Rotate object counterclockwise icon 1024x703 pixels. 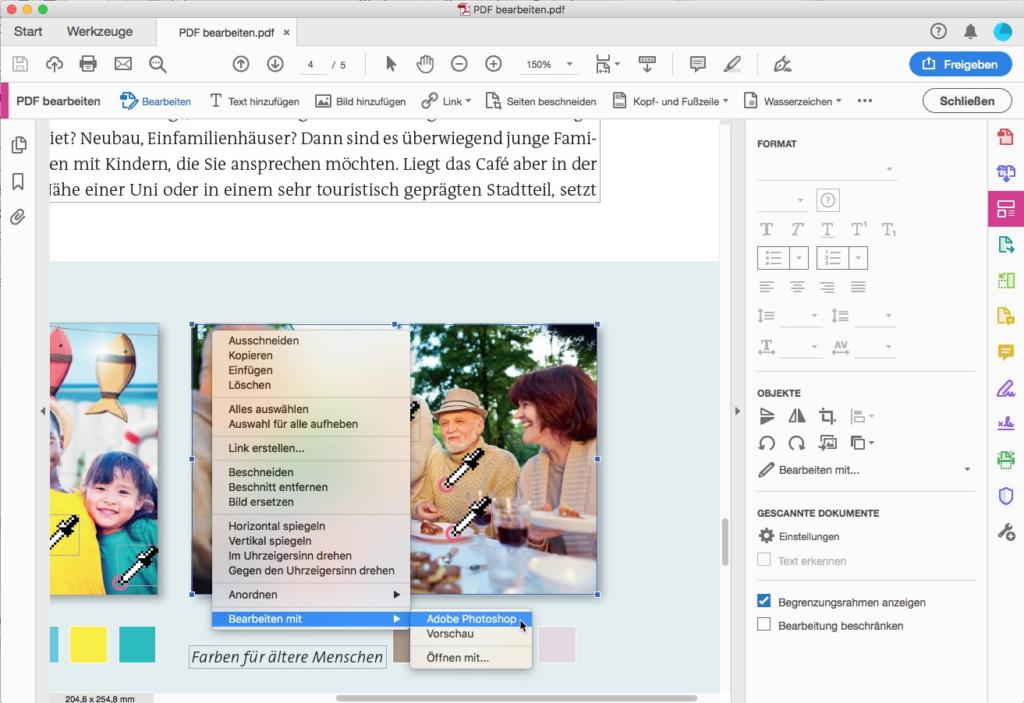coord(767,444)
